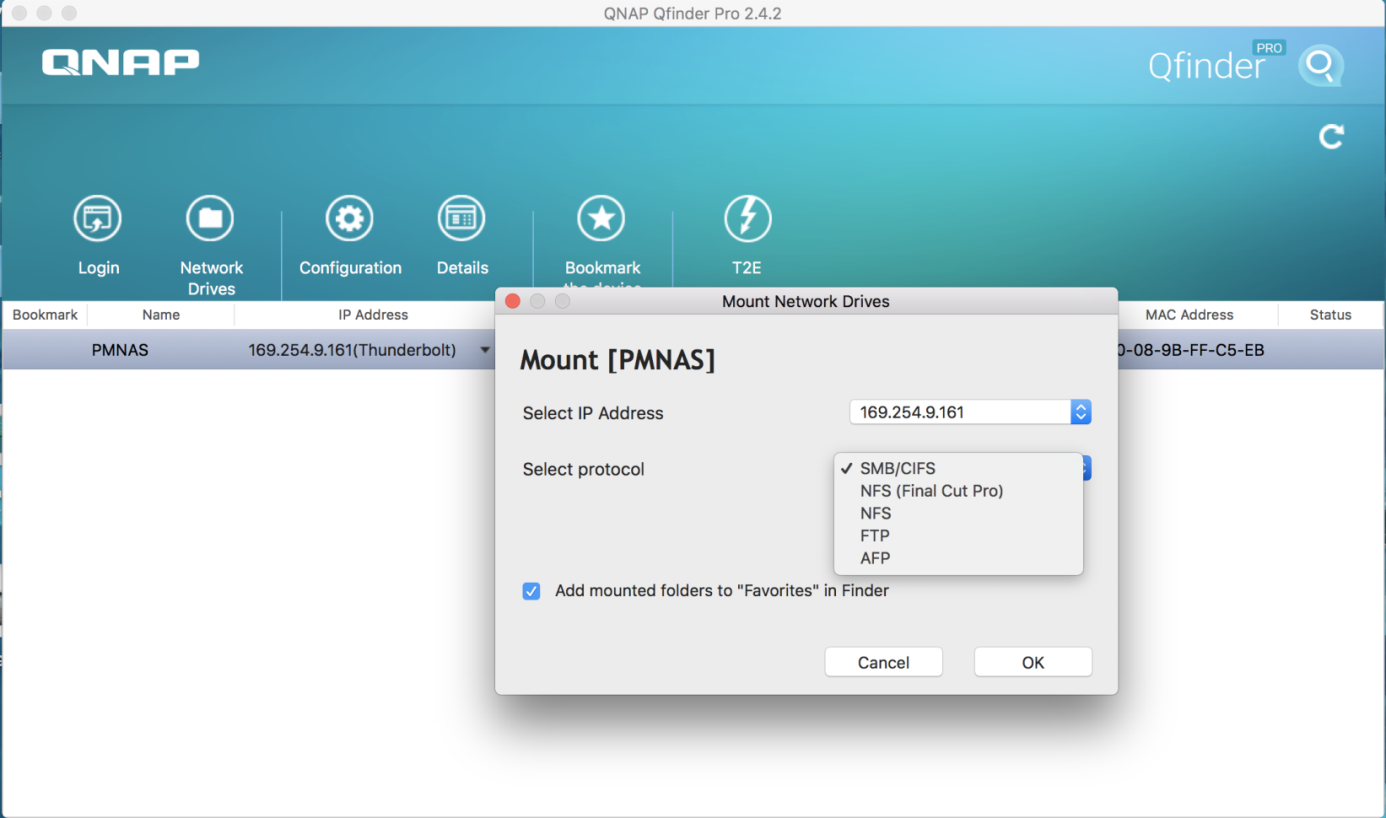Screen dimensions: 1386x818
Task: Sort by IP Address column header
Action: tap(374, 314)
